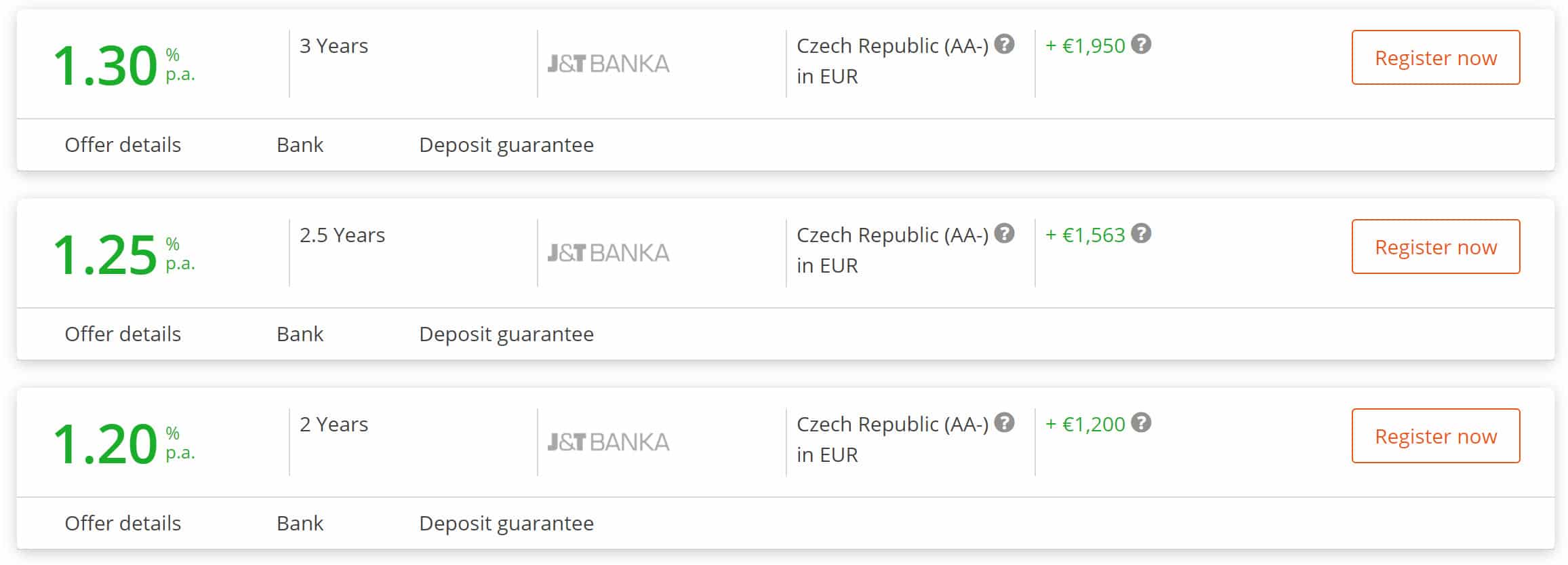Click help icon next to + €1,200 earnings
This screenshot has width=1568, height=565.
pyautogui.click(x=1141, y=423)
